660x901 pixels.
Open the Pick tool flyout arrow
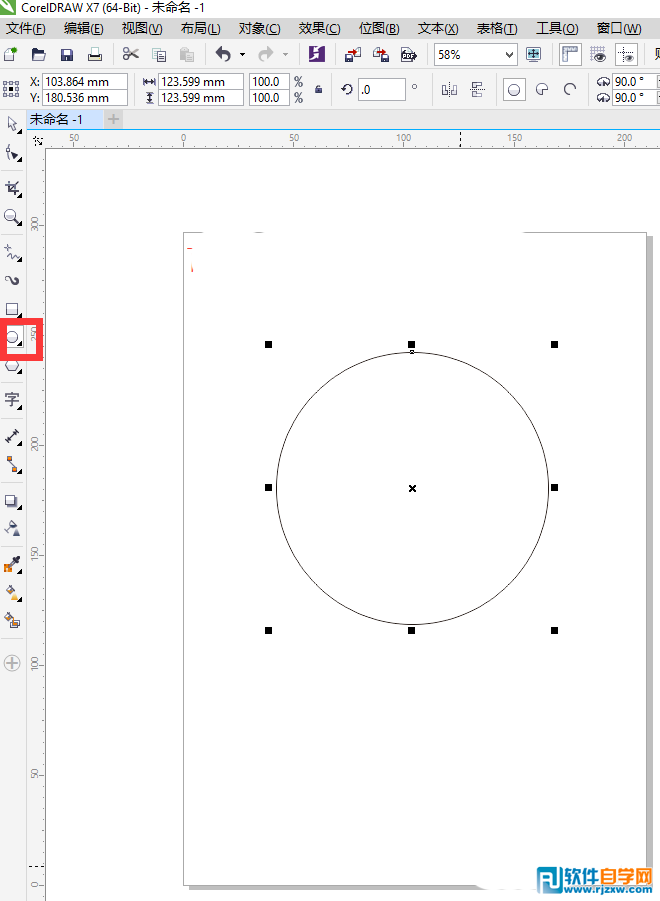[20, 130]
